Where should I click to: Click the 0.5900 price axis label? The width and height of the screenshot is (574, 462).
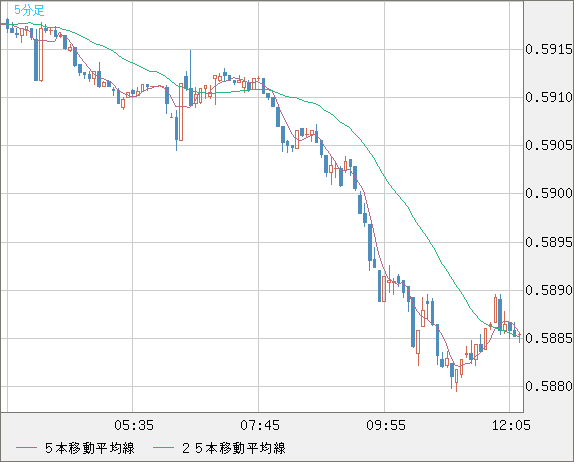pos(549,193)
